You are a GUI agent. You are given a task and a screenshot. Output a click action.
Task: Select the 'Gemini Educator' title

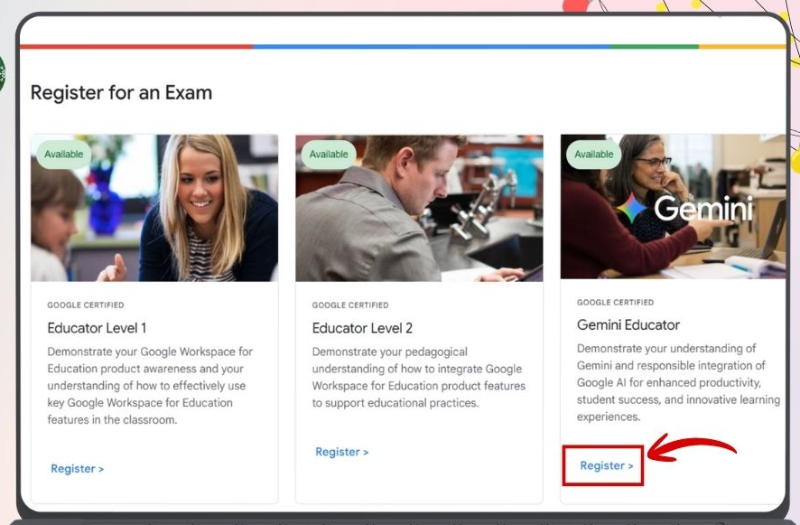point(628,325)
